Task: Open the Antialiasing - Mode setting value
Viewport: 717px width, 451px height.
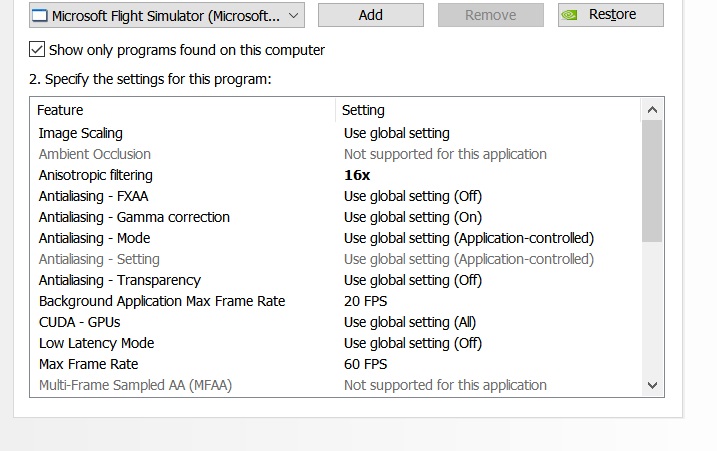Action: 469,238
